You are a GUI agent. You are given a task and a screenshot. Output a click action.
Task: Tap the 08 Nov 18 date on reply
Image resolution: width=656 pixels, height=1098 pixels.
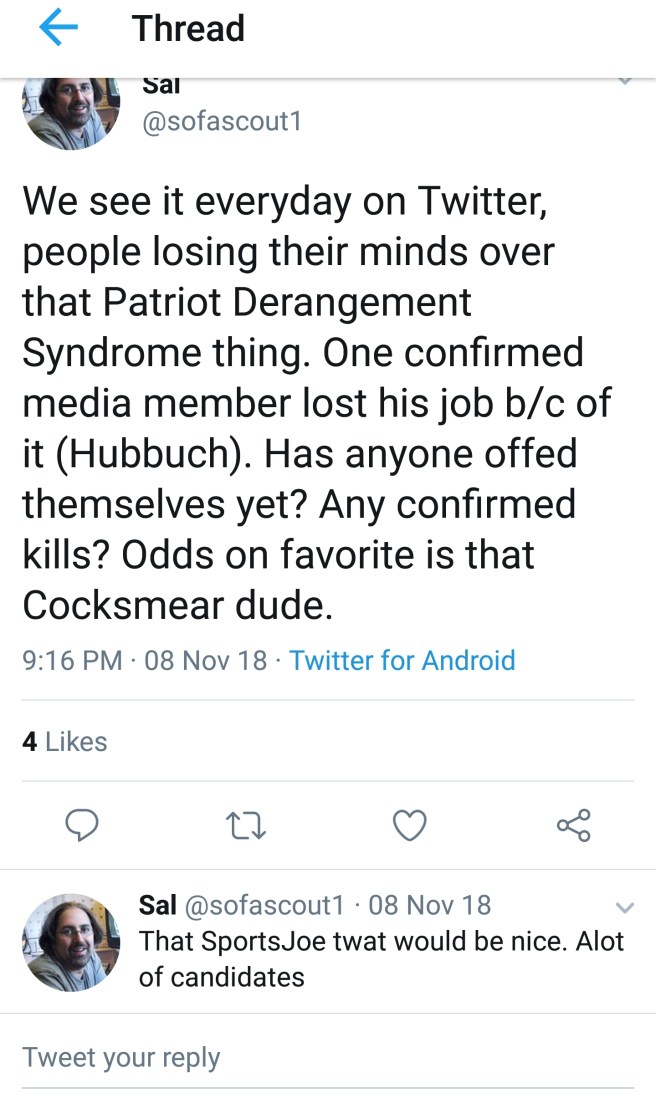[430, 906]
